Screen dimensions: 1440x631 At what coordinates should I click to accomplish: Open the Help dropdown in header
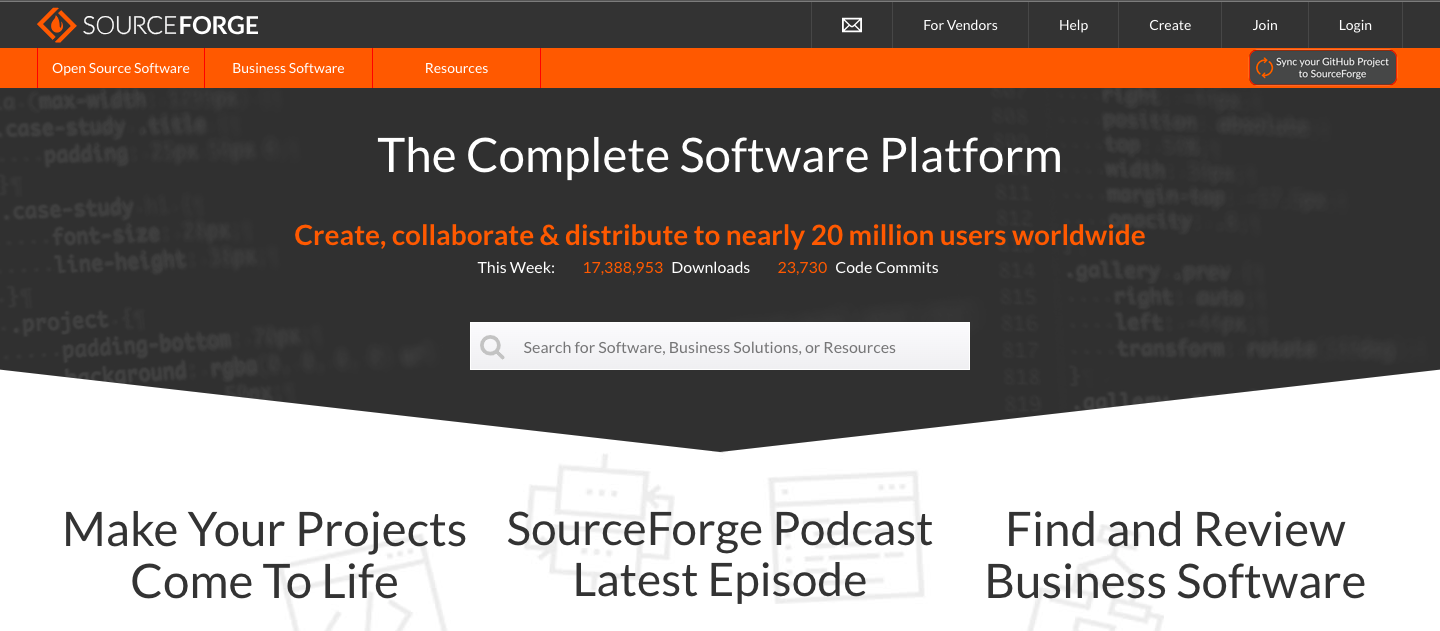[1073, 25]
